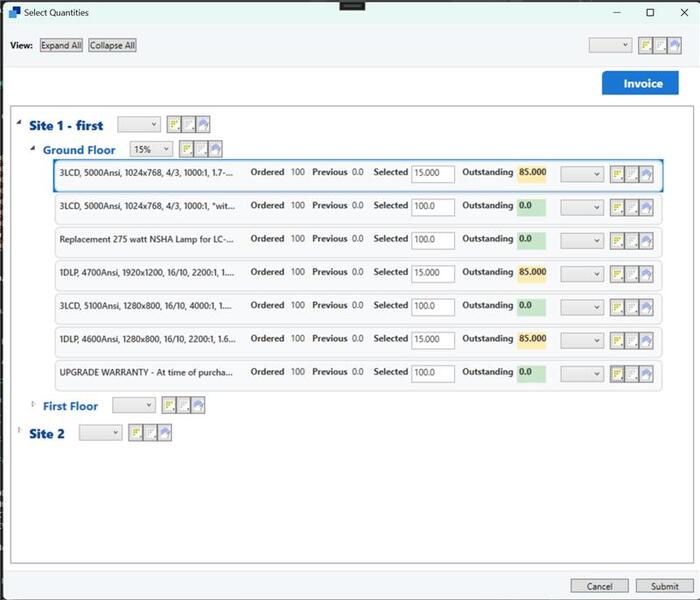Screen dimensions: 700x600
Task: Select the Site 2 heading
Action: click(46, 433)
